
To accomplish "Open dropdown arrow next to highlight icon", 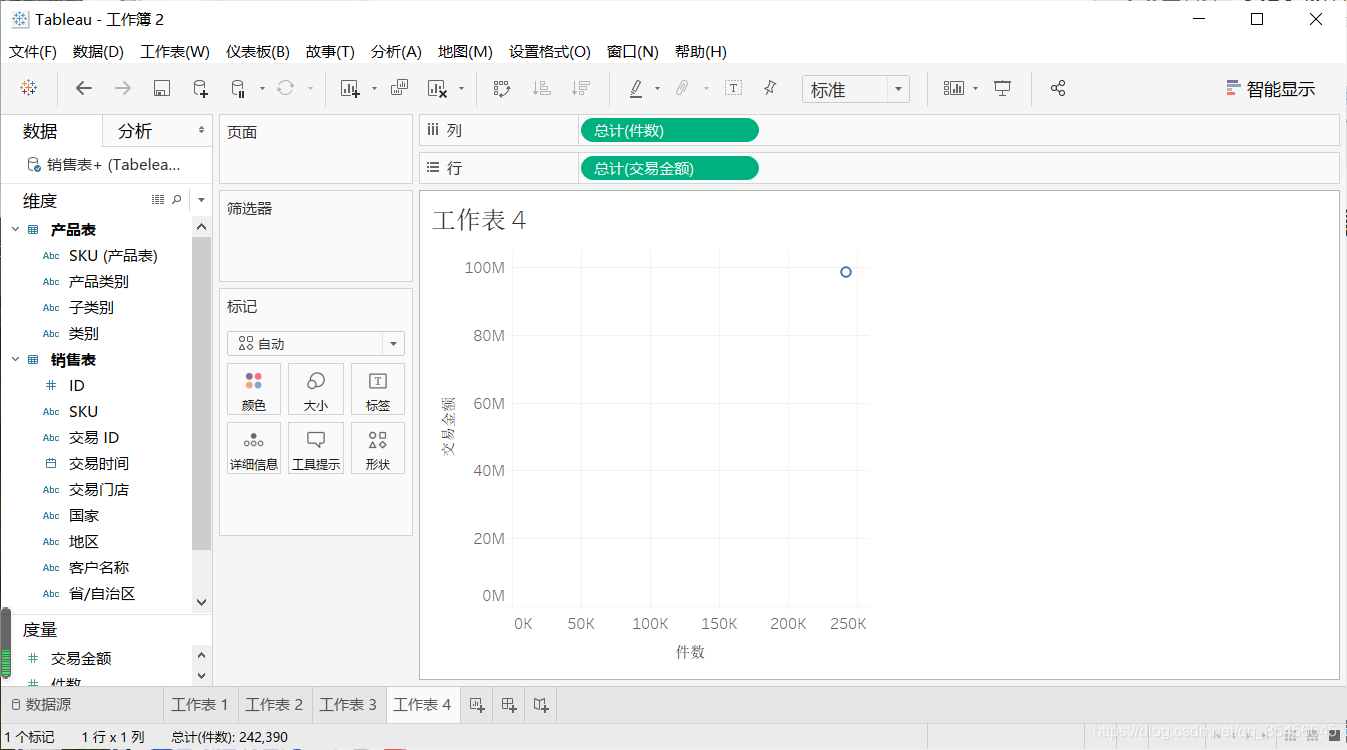I will pyautogui.click(x=657, y=88).
